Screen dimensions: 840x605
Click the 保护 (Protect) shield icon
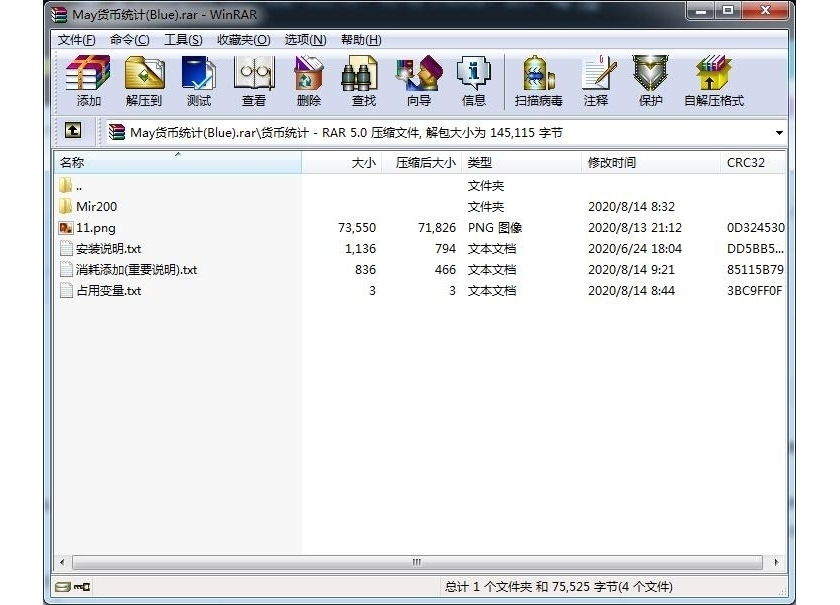tap(651, 80)
